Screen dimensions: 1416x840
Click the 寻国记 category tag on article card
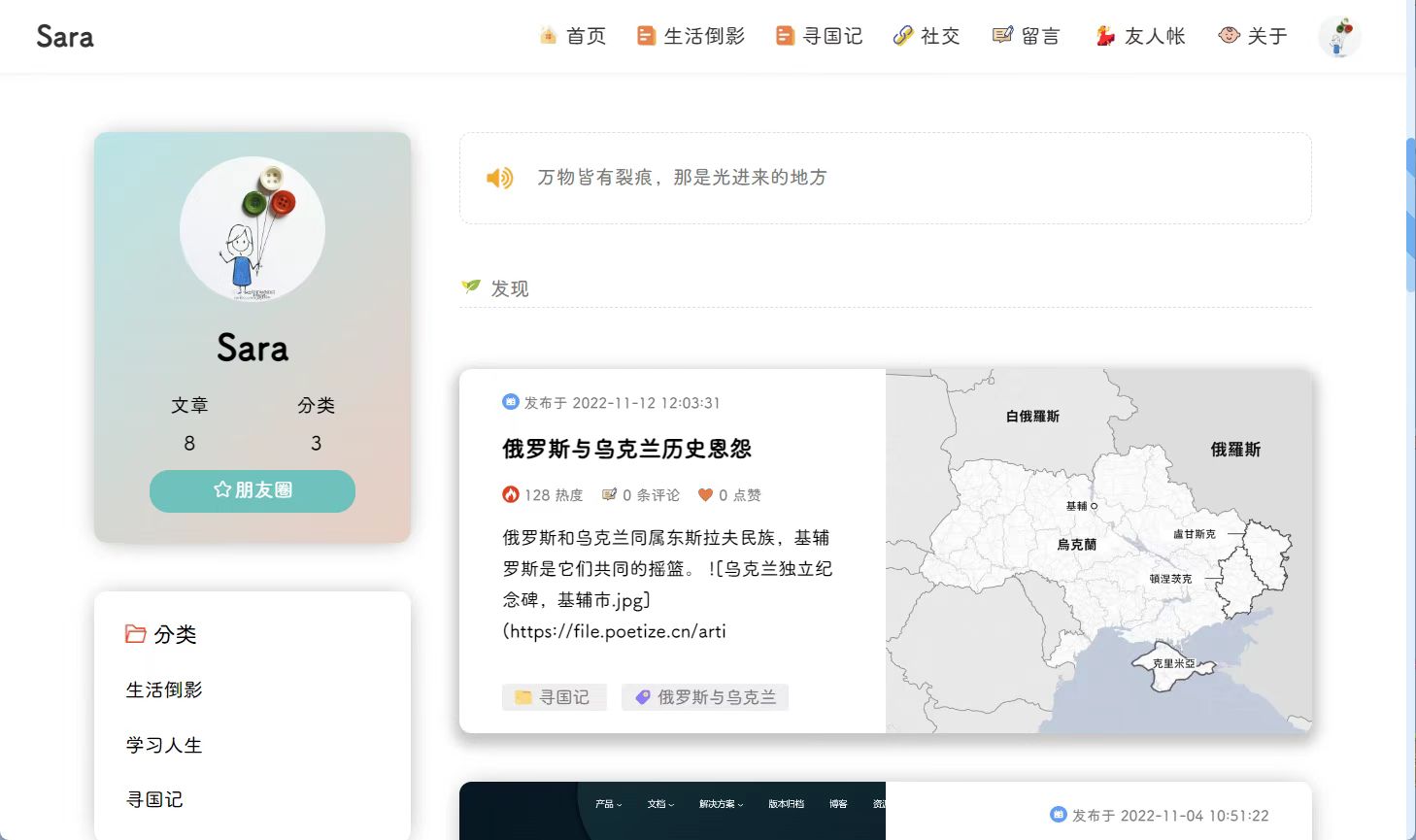554,697
